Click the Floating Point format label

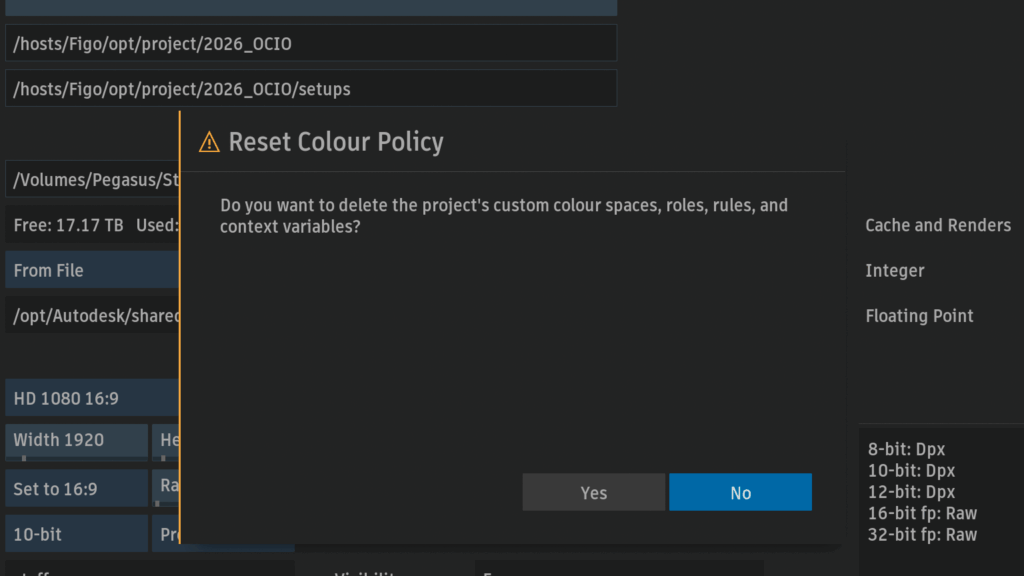(919, 316)
